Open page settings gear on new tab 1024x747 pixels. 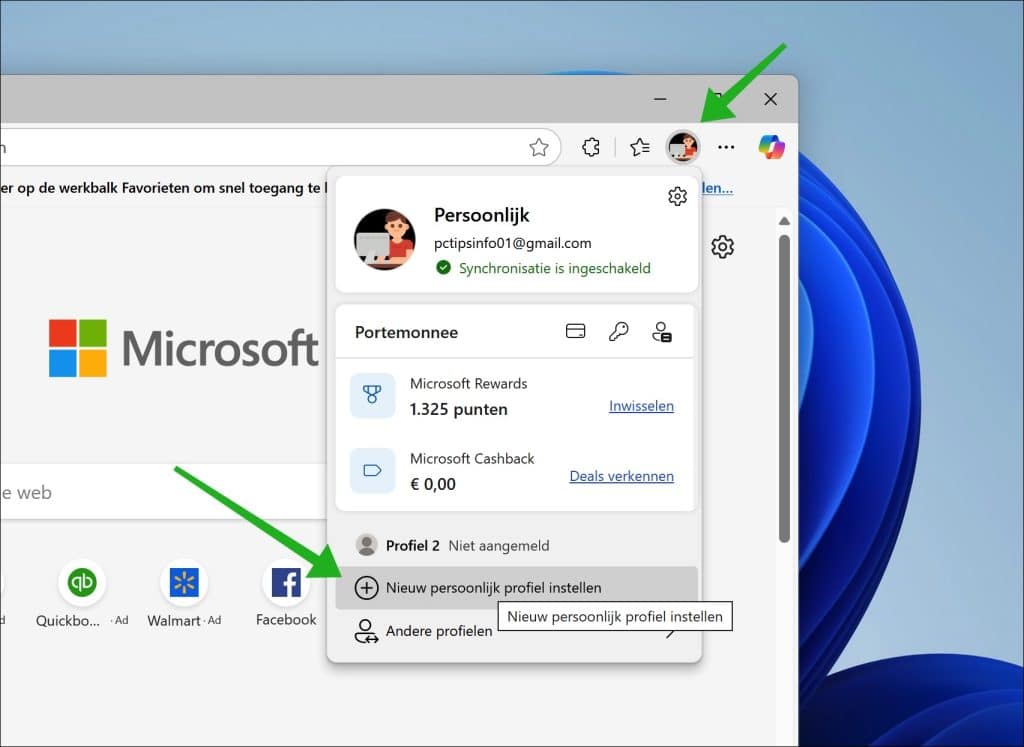[x=722, y=247]
